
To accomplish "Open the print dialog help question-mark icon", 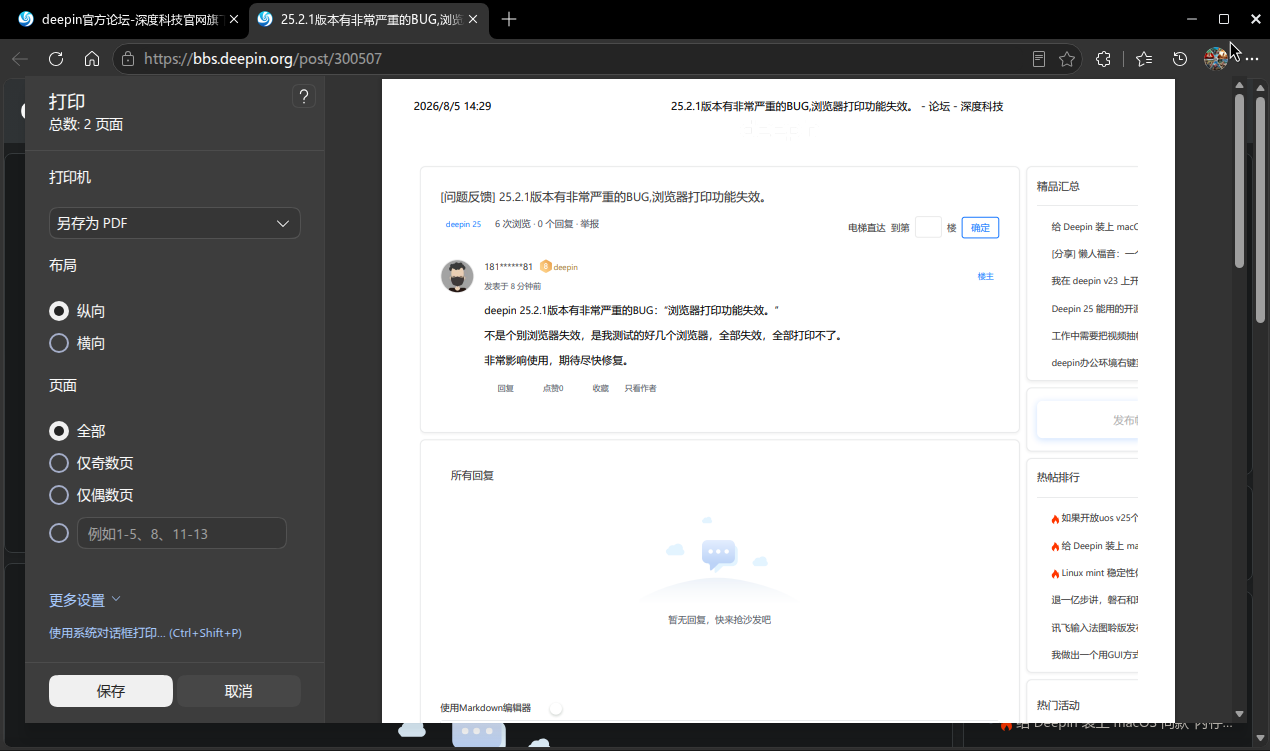I will [304, 96].
